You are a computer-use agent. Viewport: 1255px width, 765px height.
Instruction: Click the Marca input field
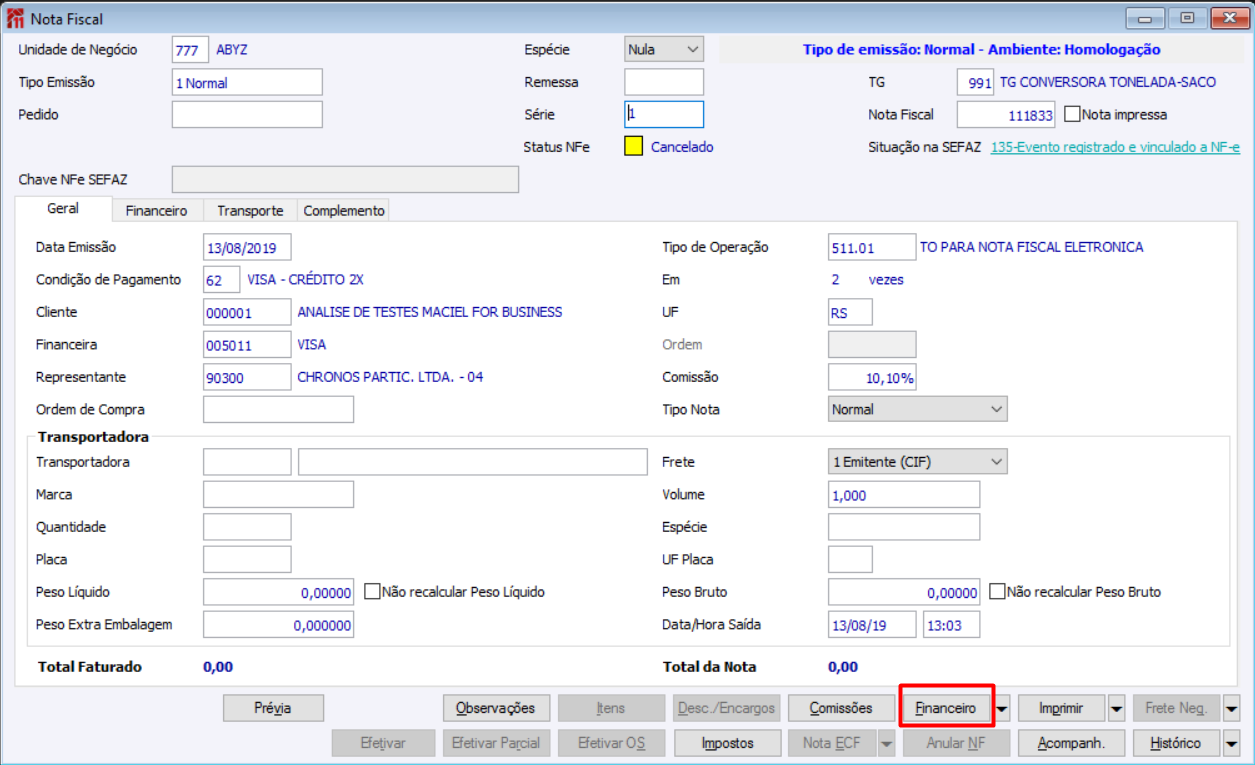point(278,494)
